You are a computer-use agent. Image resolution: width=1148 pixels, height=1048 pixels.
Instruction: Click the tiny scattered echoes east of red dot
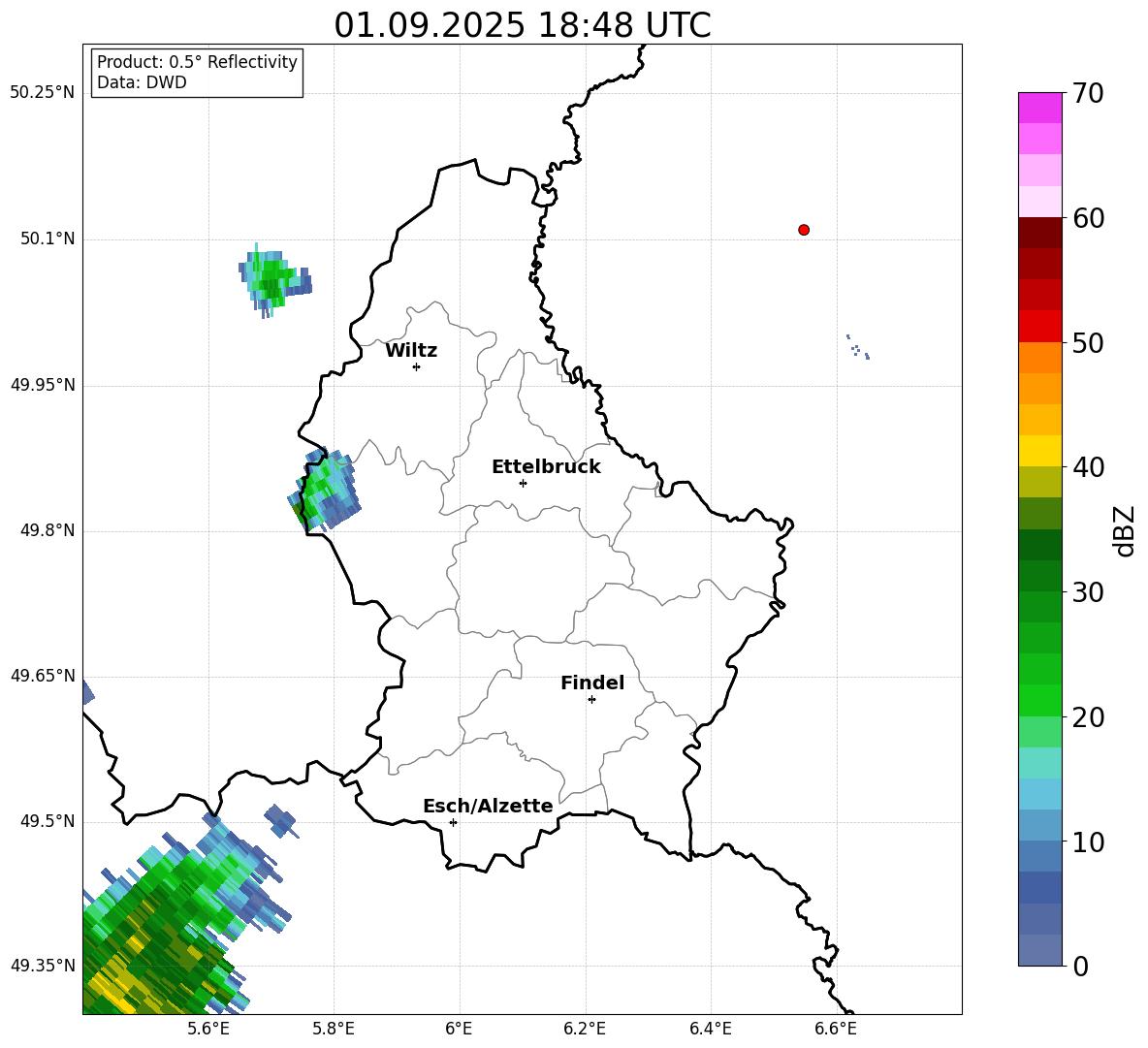[x=858, y=347]
